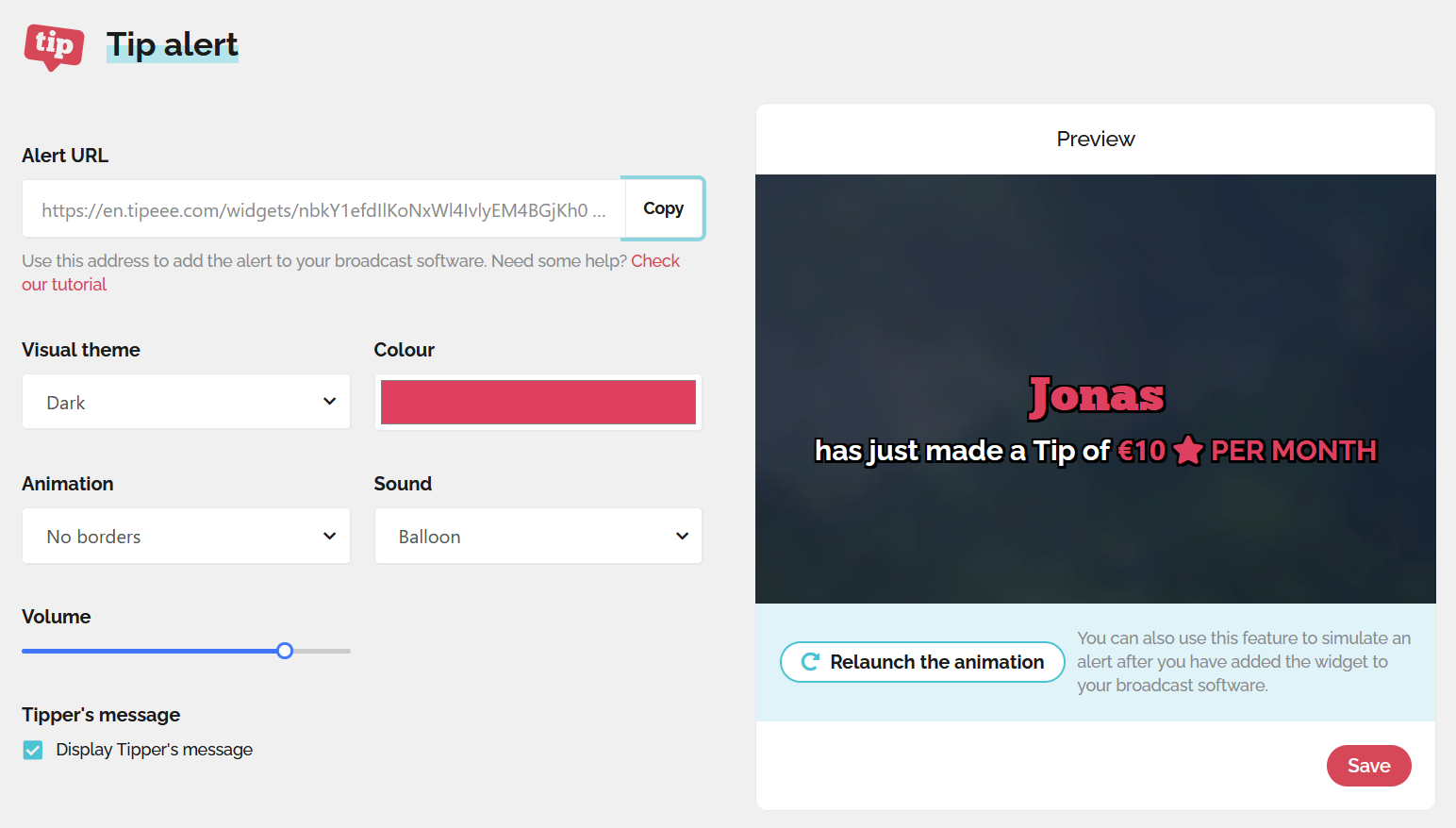This screenshot has width=1456, height=828.
Task: Open the red Colour swatch picker
Action: (x=538, y=403)
